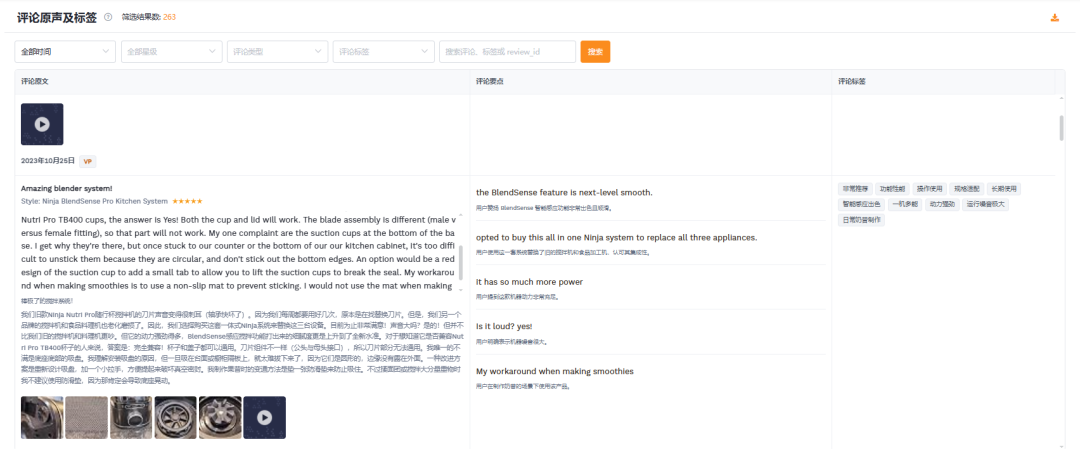Click the review title 'Amazing blender system!'

click(67, 188)
